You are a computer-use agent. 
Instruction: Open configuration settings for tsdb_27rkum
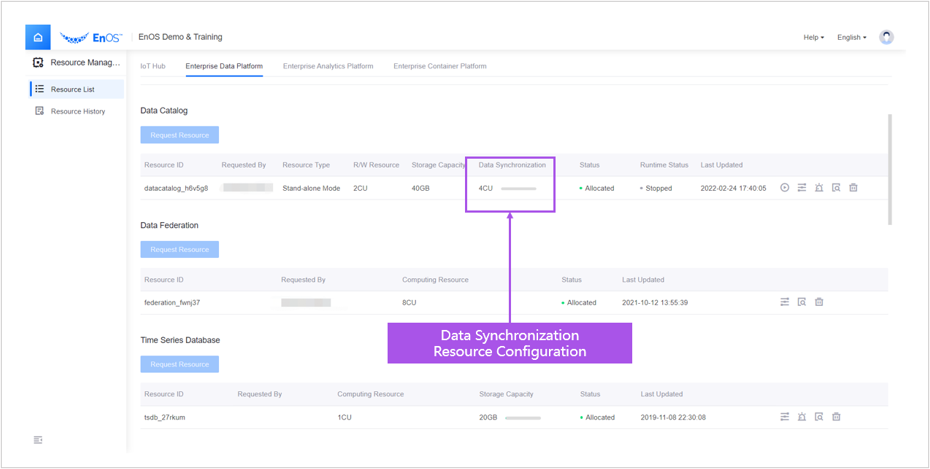785,417
